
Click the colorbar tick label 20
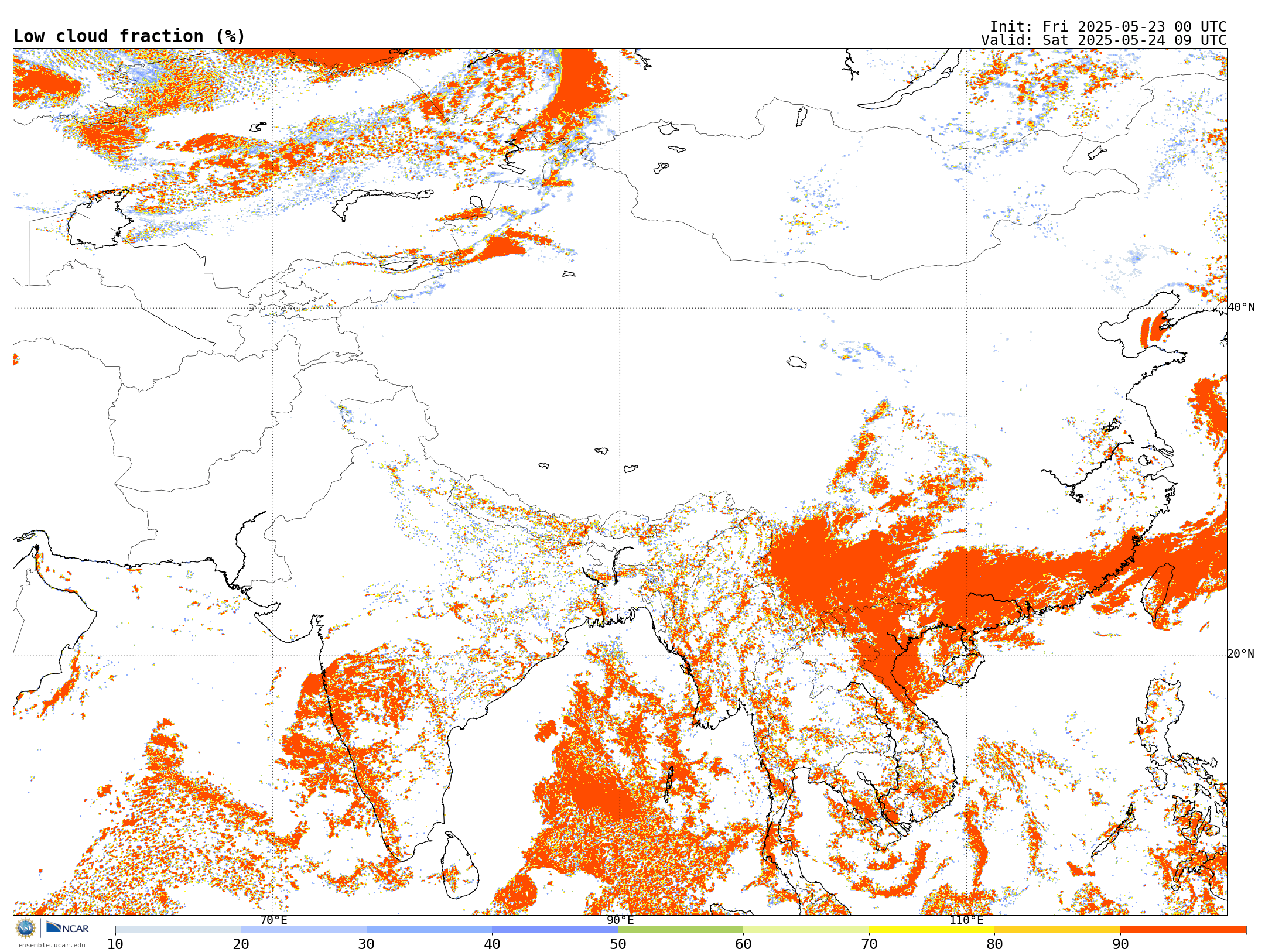[241, 944]
